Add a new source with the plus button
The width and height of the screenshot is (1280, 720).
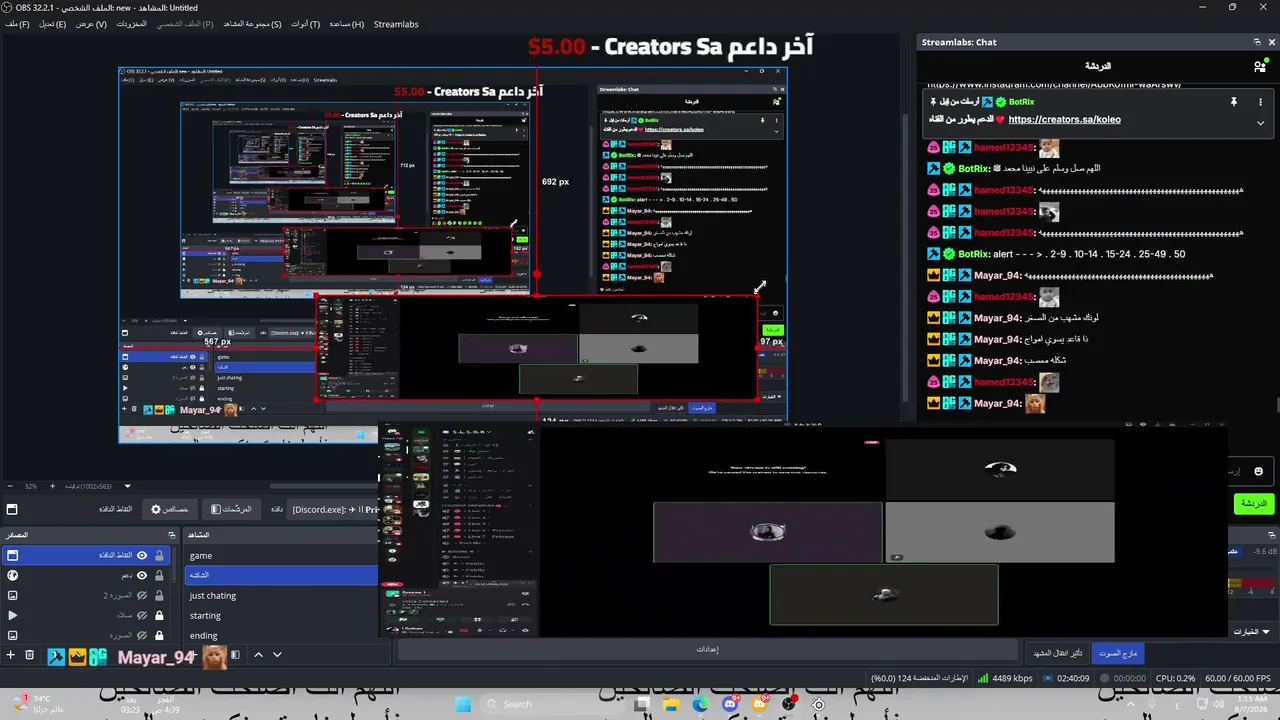pyautogui.click(x=11, y=655)
